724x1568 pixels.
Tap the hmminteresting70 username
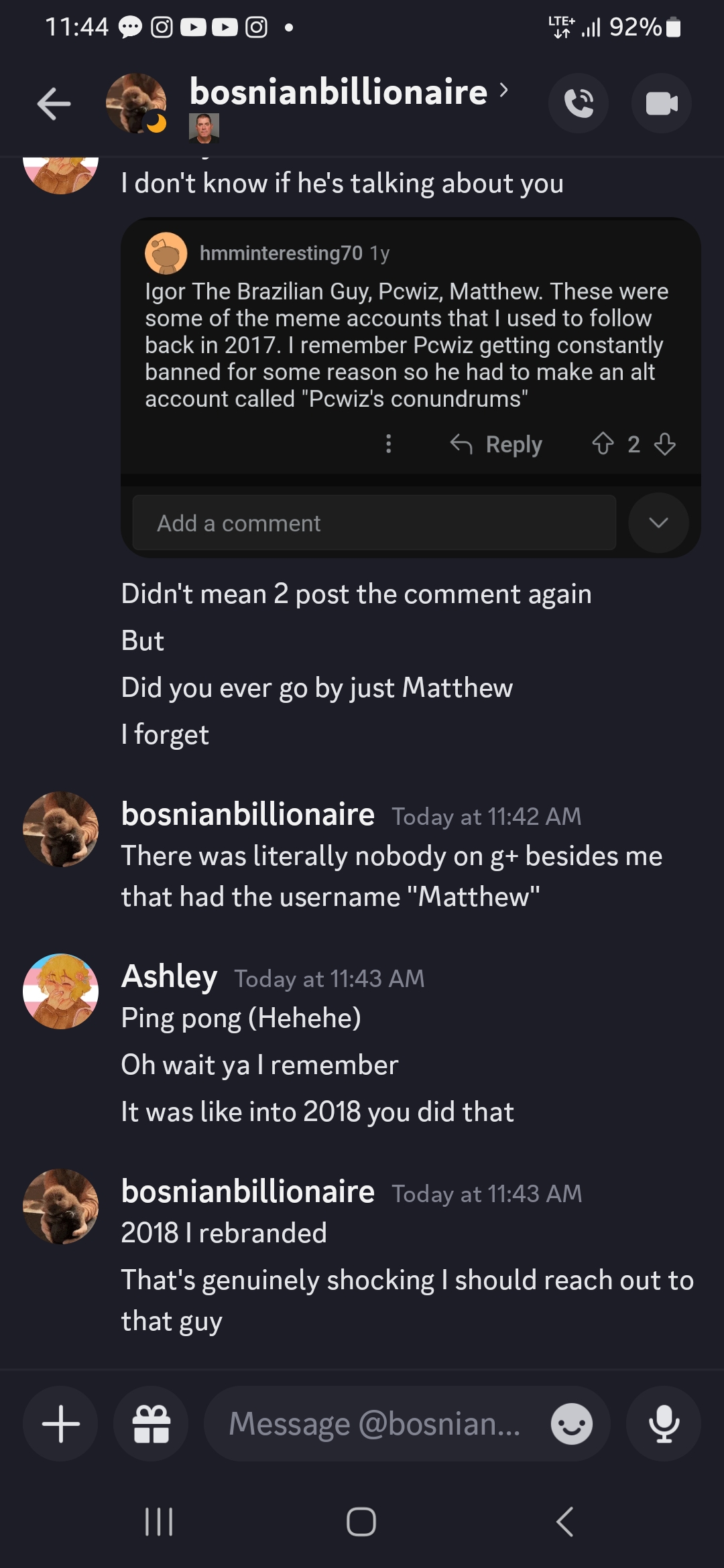tap(281, 253)
